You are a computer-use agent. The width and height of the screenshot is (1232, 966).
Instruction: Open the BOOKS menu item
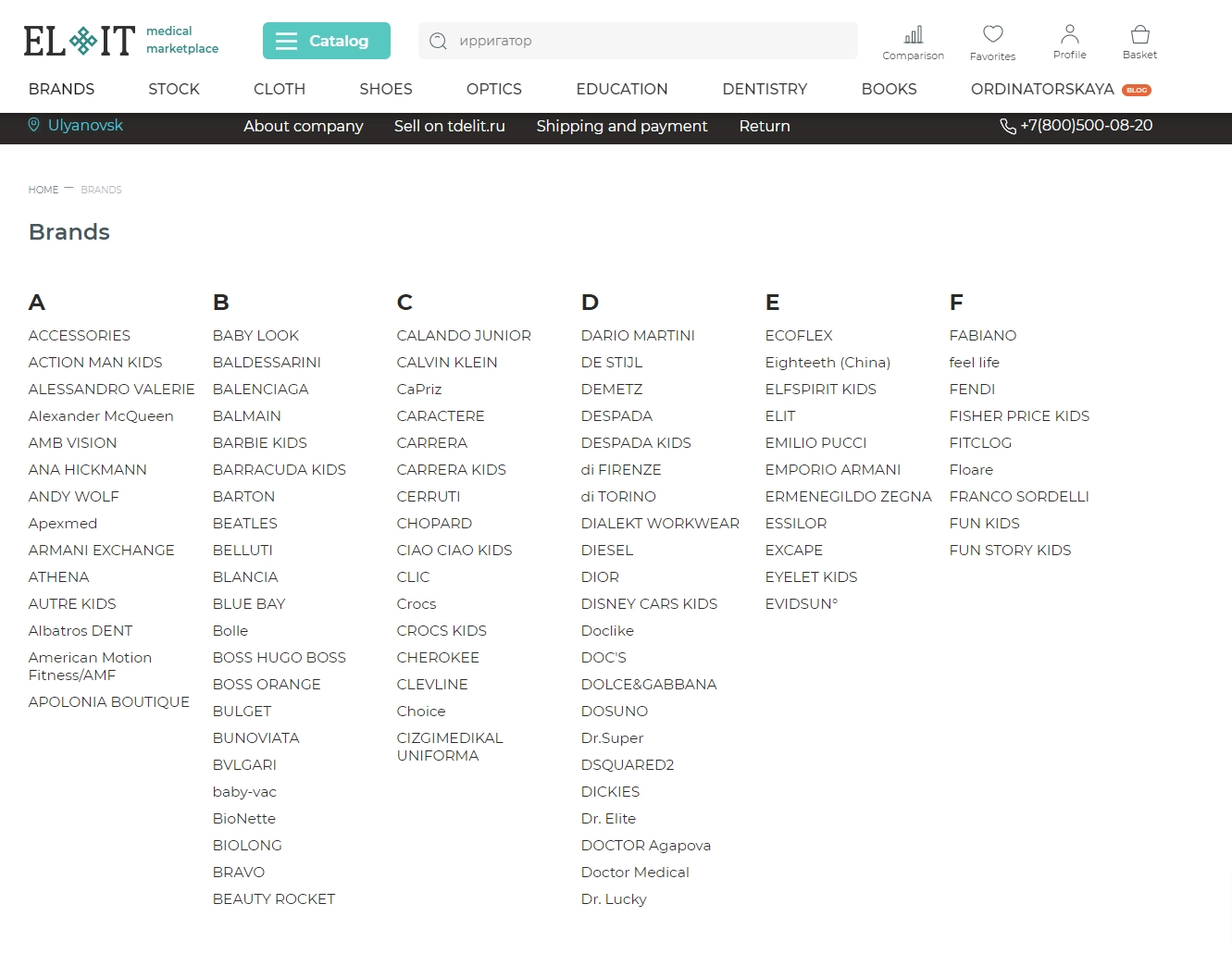[890, 89]
